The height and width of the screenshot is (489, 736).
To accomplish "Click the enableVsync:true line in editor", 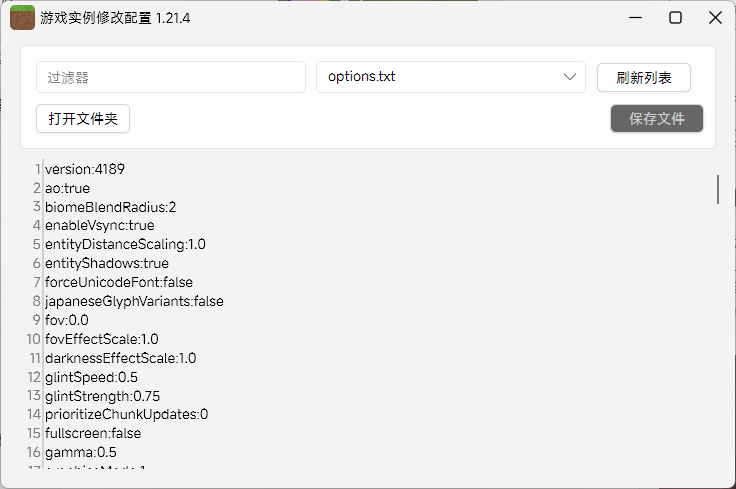I will pos(100,226).
